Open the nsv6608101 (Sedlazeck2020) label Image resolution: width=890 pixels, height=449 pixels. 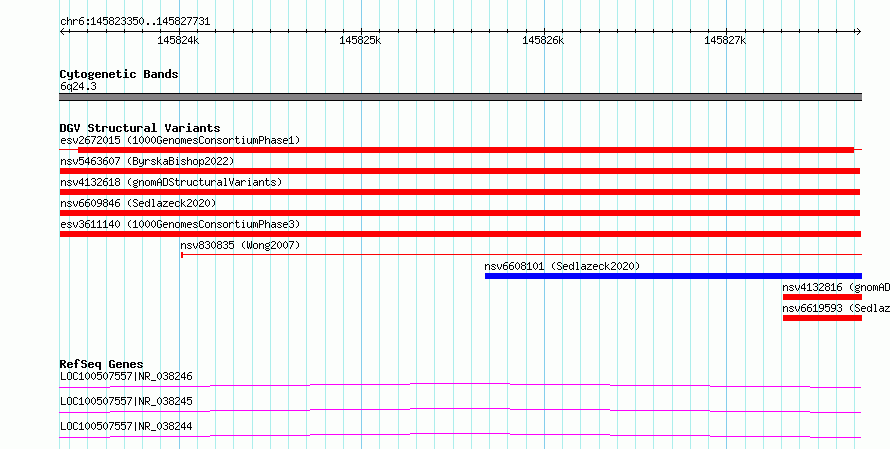coord(562,266)
